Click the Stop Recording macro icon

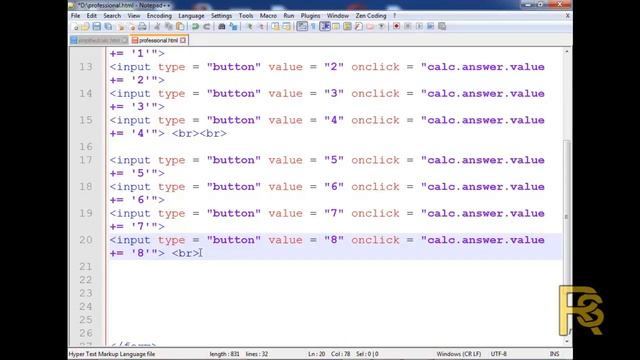pyautogui.click(x=408, y=27)
